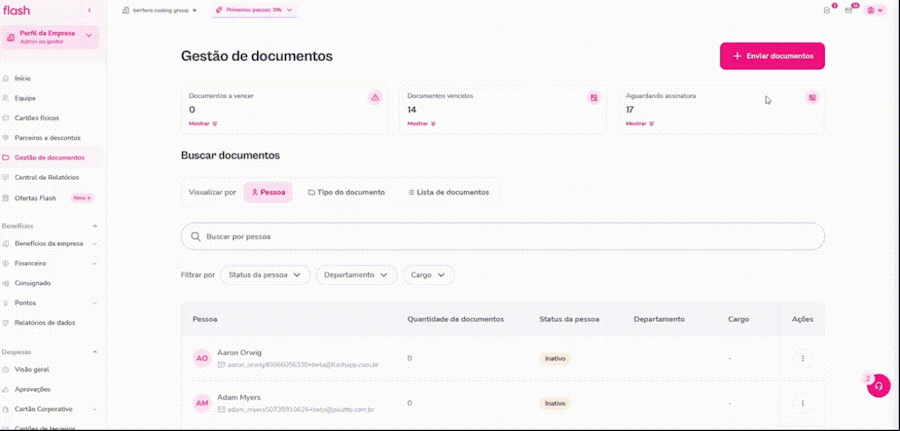
Task: Open actions menu for Adam Myers
Action: tap(802, 403)
